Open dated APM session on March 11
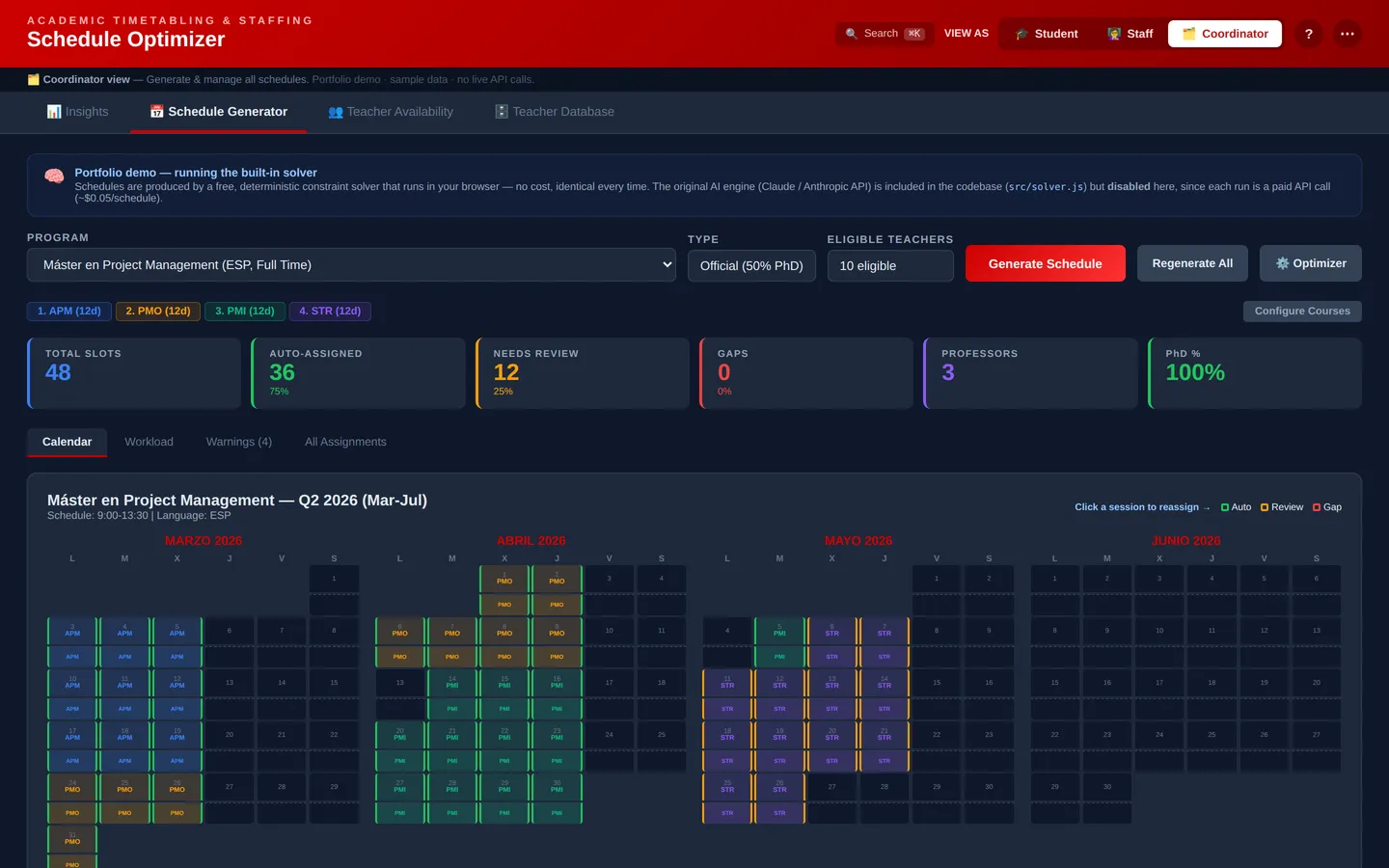Screen dimensions: 1389x868 point(124,683)
